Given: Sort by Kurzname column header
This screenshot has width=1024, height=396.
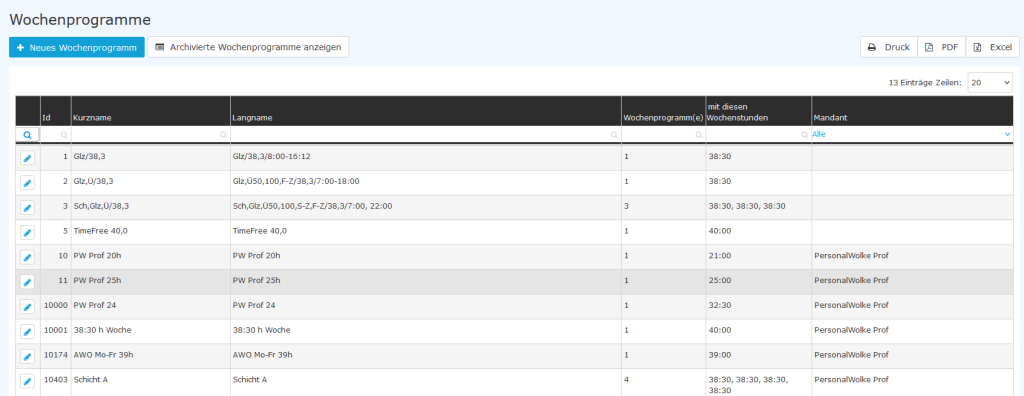Looking at the screenshot, I should [151, 111].
